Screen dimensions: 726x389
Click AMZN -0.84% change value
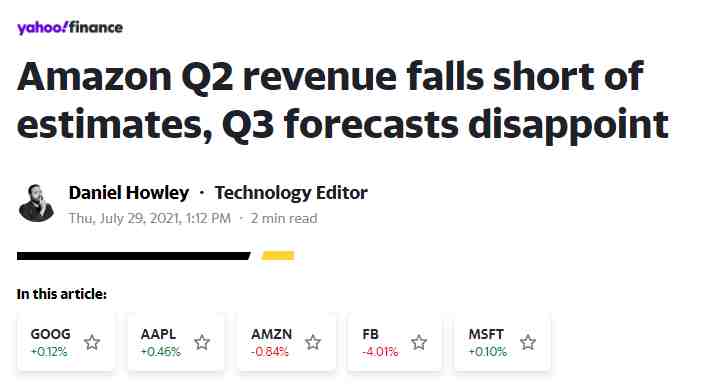[x=270, y=352]
